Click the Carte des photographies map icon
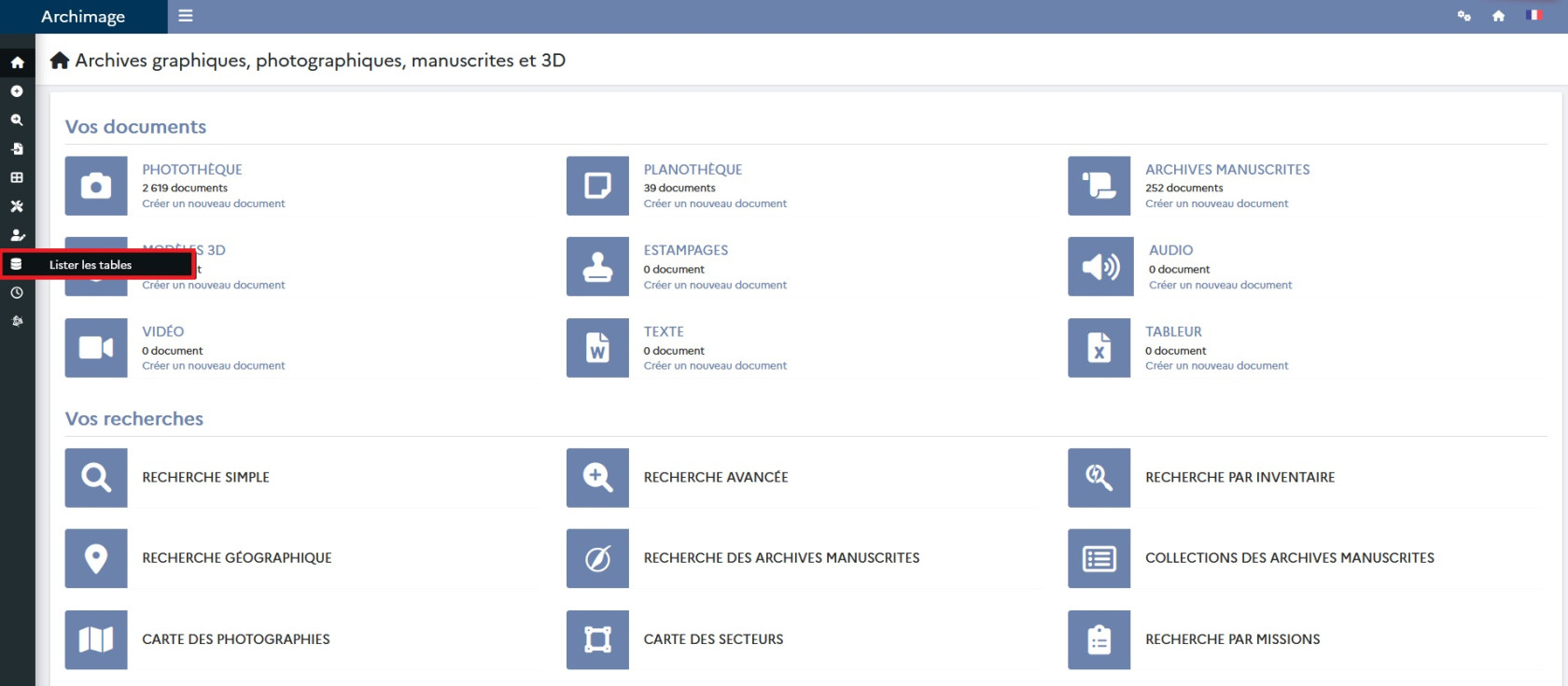 (x=96, y=640)
